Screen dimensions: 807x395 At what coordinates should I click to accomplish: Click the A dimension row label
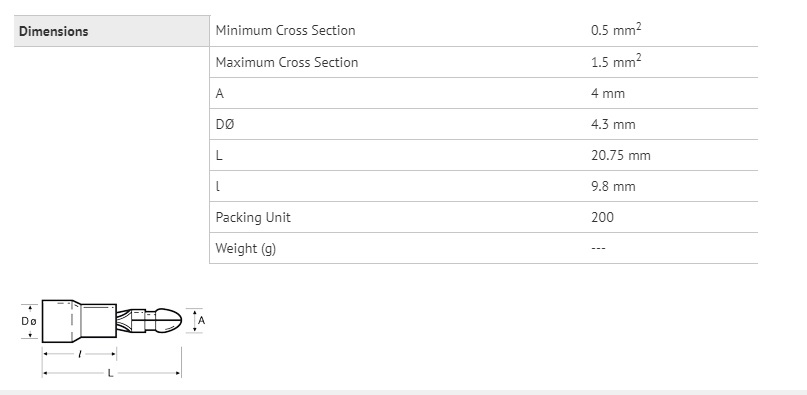220,94
